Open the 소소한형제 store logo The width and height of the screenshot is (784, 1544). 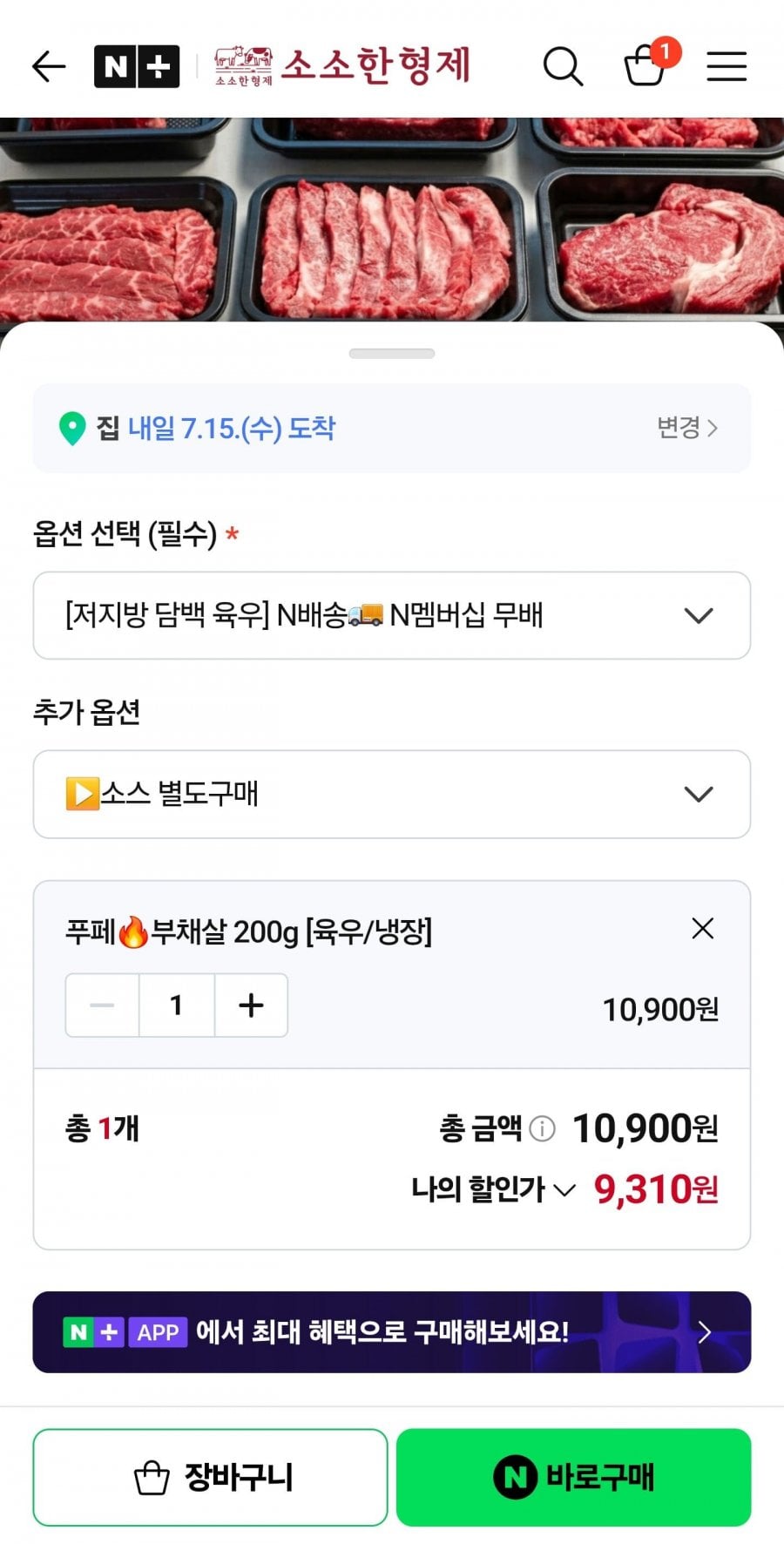pos(342,66)
